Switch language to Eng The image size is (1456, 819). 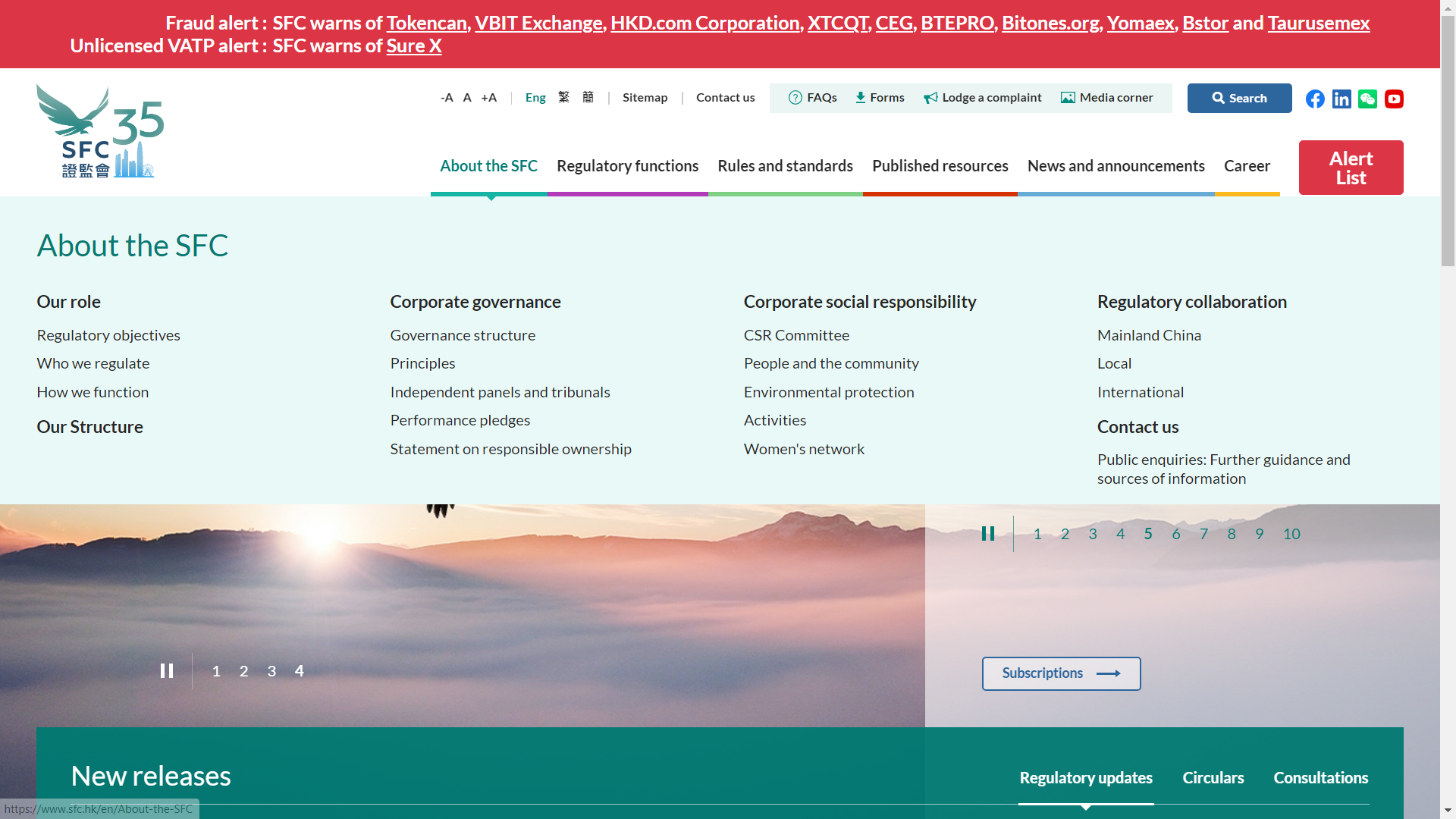point(535,97)
